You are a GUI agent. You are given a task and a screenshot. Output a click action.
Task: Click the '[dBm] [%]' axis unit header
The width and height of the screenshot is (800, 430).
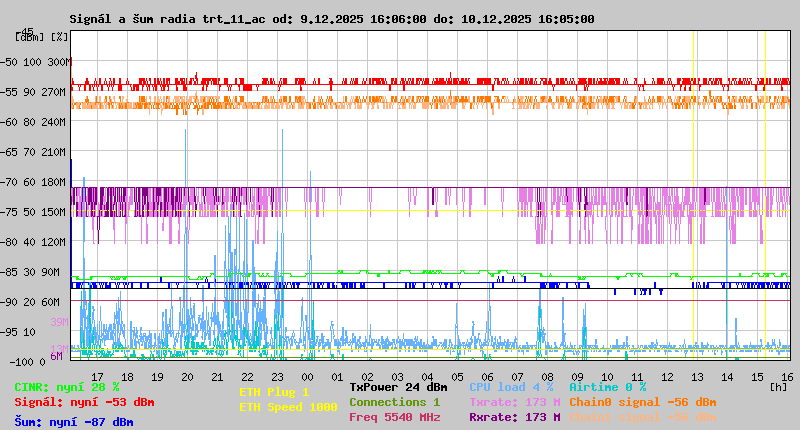[41, 37]
